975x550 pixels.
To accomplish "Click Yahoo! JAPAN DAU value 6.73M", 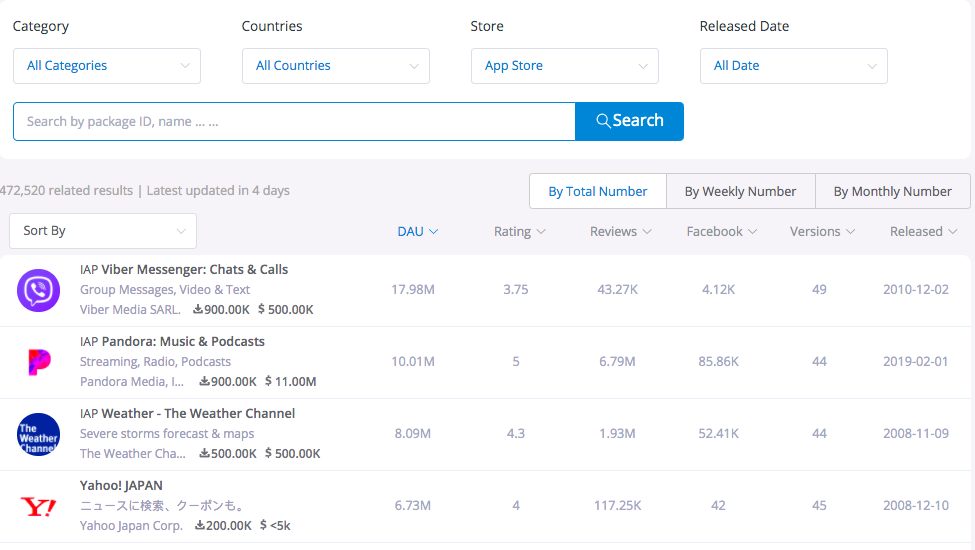I will tap(413, 505).
